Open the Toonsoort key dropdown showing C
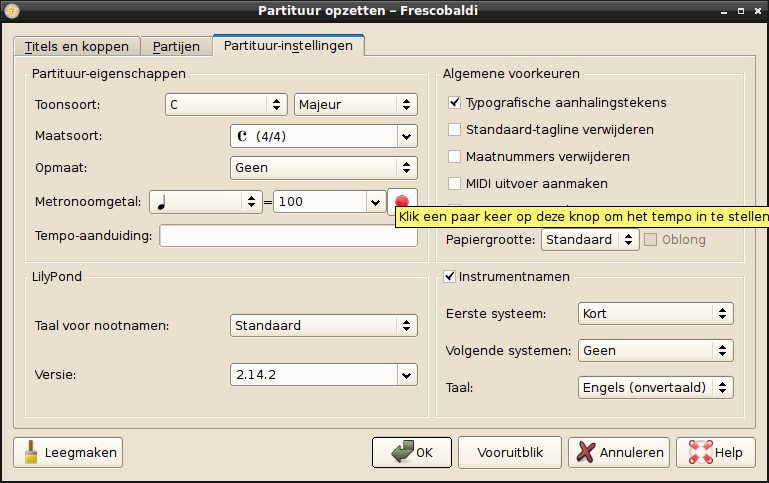 226,105
